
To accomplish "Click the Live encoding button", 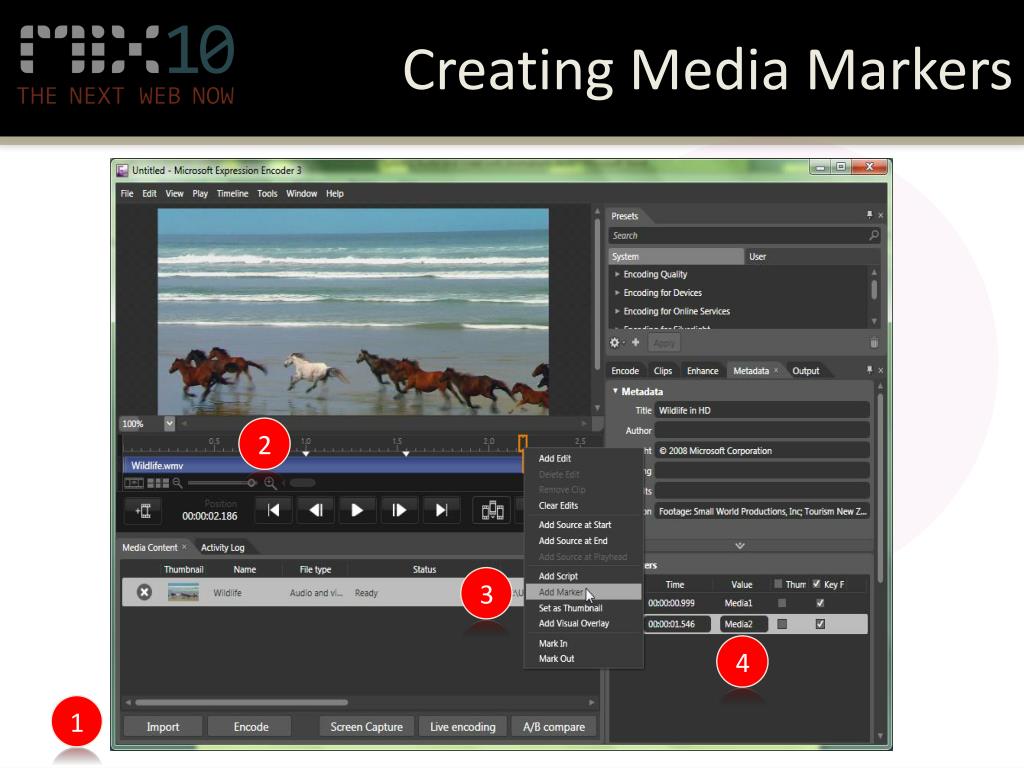I will tap(462, 727).
